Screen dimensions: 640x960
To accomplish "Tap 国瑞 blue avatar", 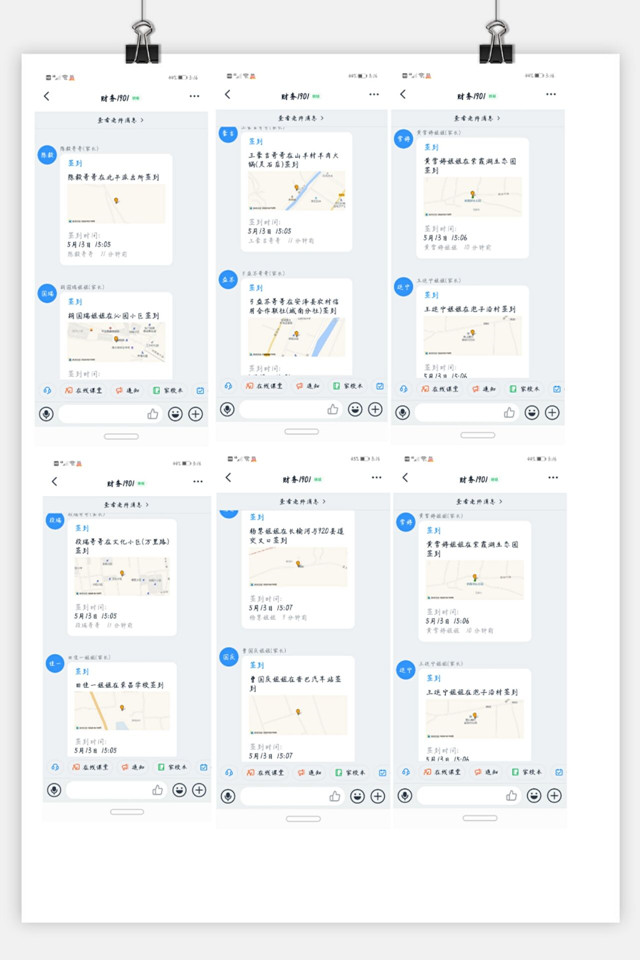I will 47,293.
